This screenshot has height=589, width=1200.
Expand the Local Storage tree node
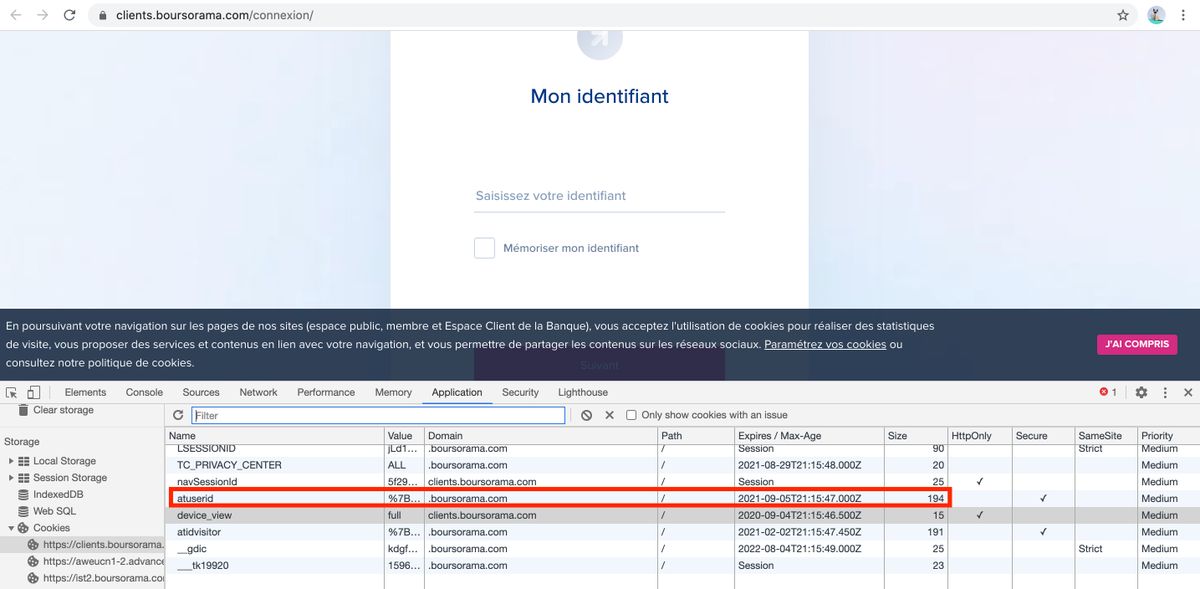11,461
